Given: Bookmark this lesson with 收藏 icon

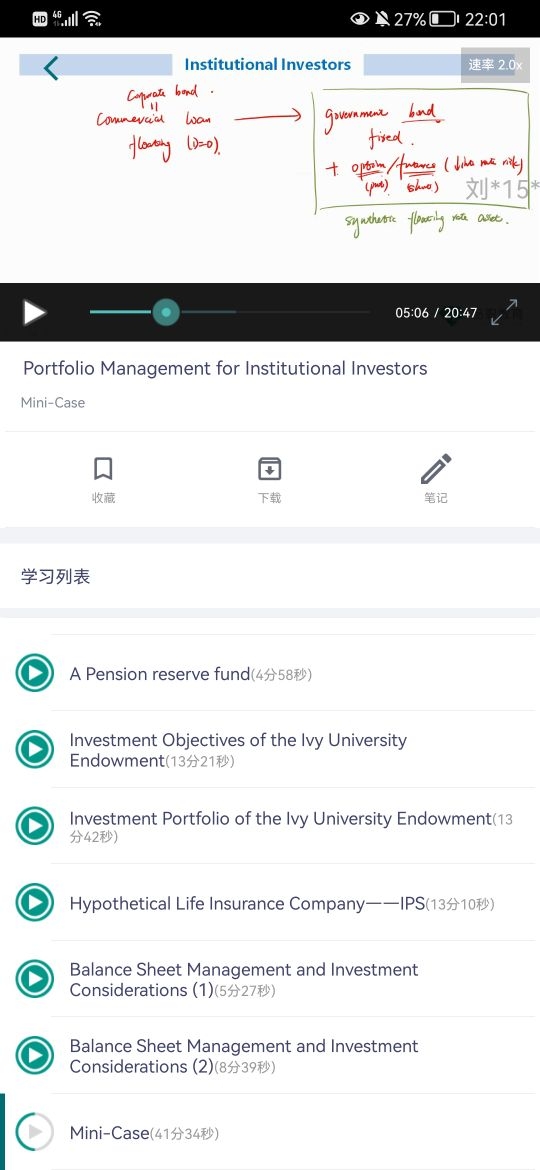Looking at the screenshot, I should [103, 479].
